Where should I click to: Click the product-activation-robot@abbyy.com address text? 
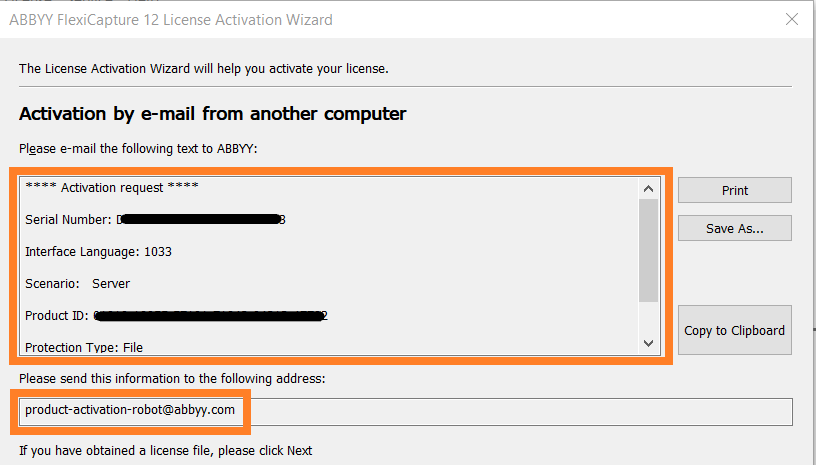130,410
